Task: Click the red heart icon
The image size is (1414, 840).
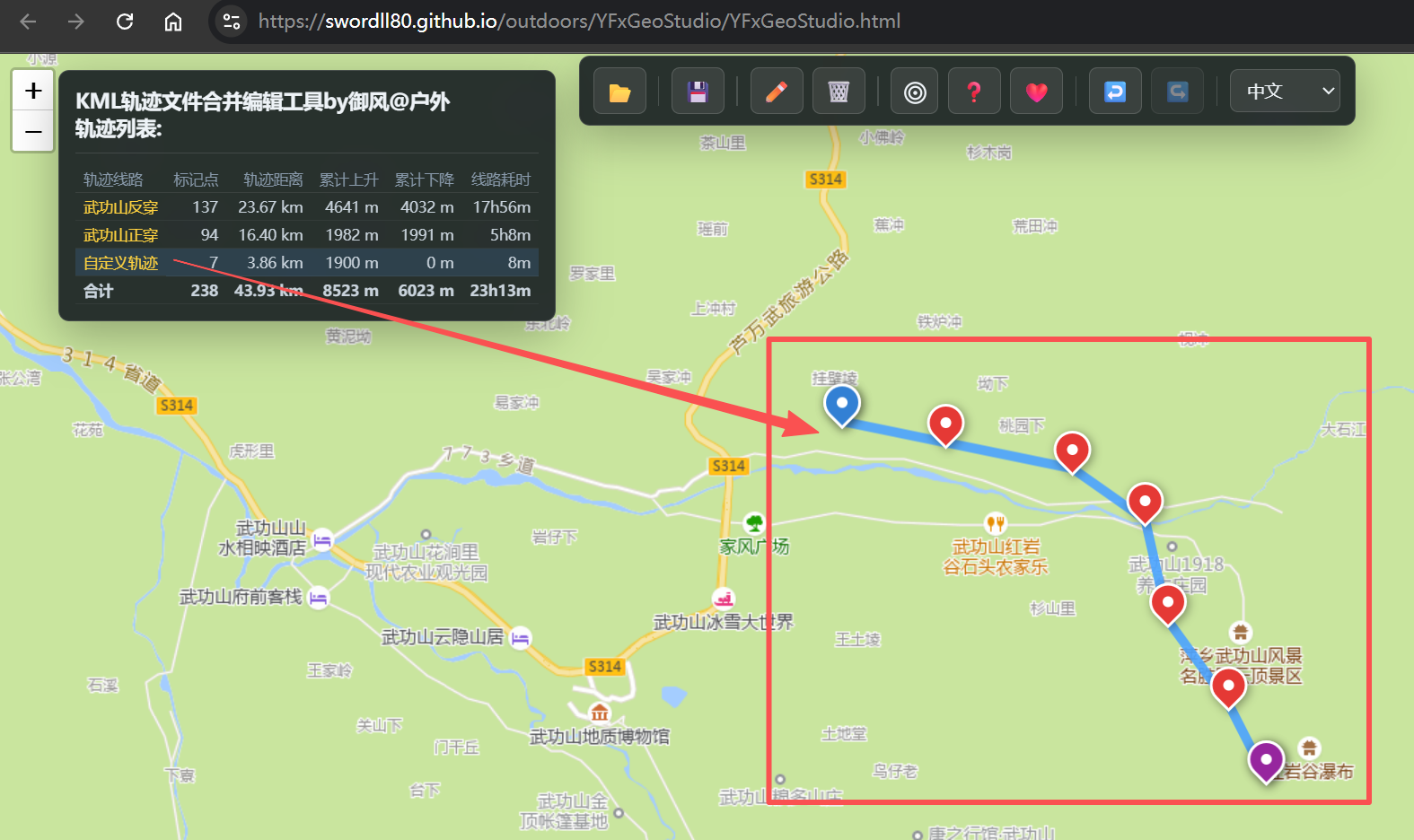Action: click(x=1037, y=92)
